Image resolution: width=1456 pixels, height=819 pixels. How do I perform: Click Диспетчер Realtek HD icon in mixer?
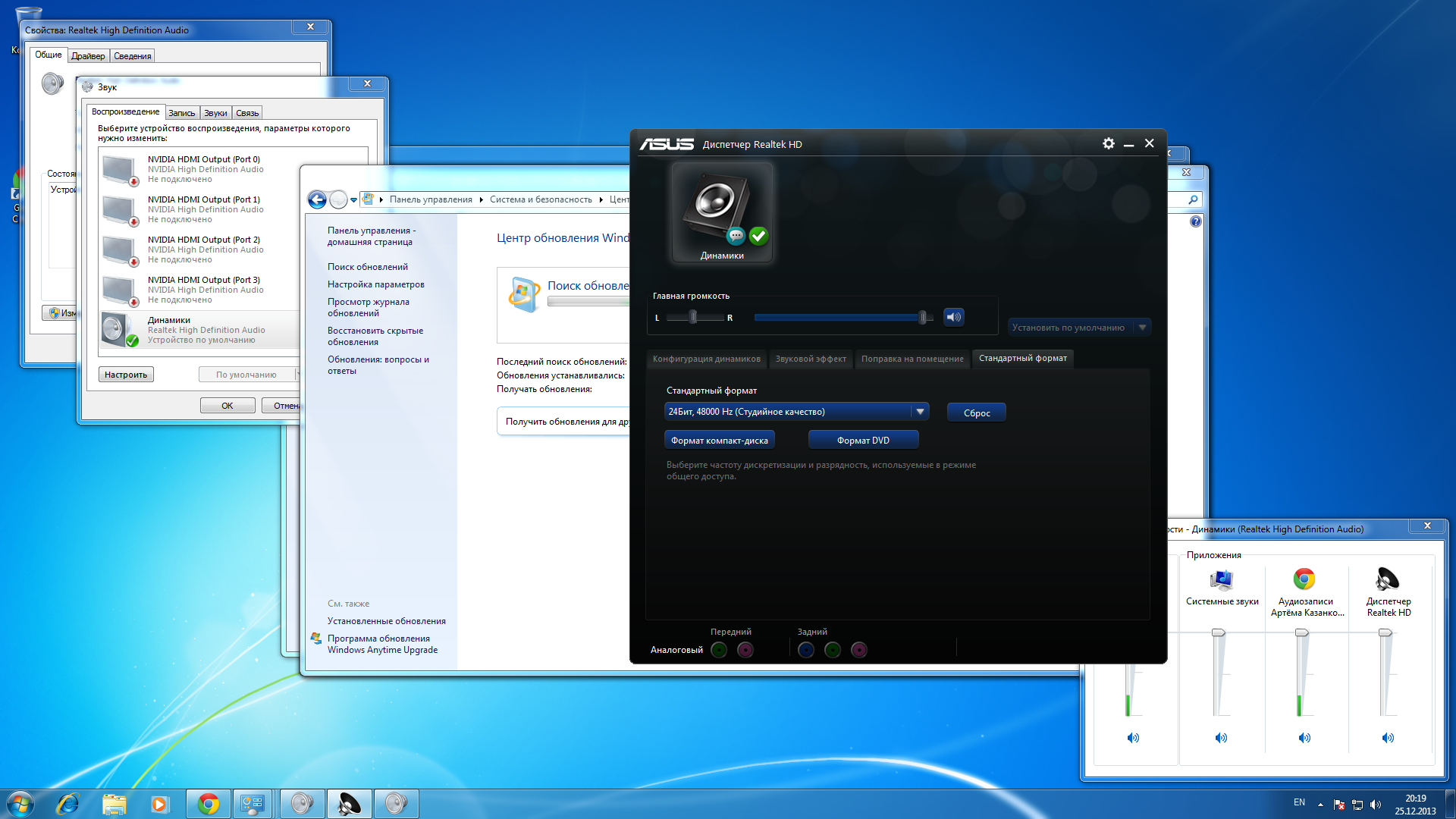[1388, 579]
